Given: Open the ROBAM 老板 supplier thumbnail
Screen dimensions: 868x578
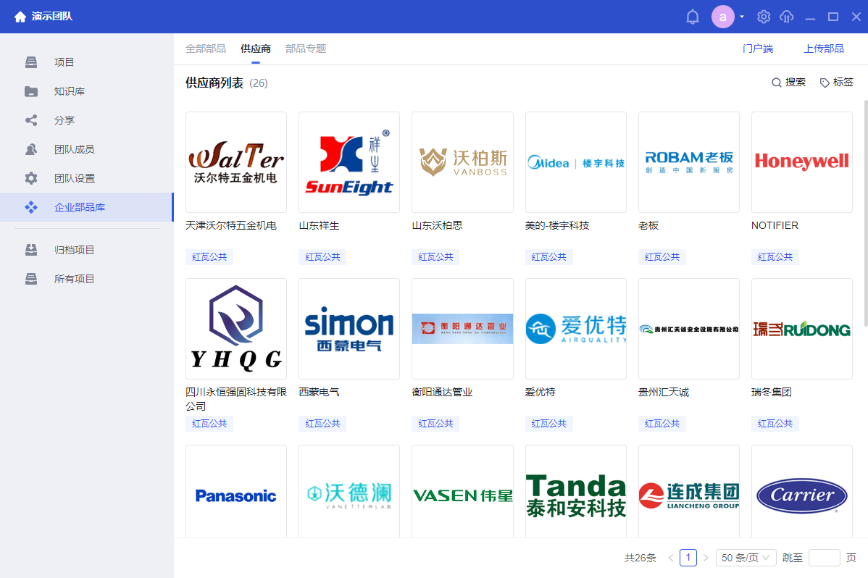Looking at the screenshot, I should 689,162.
